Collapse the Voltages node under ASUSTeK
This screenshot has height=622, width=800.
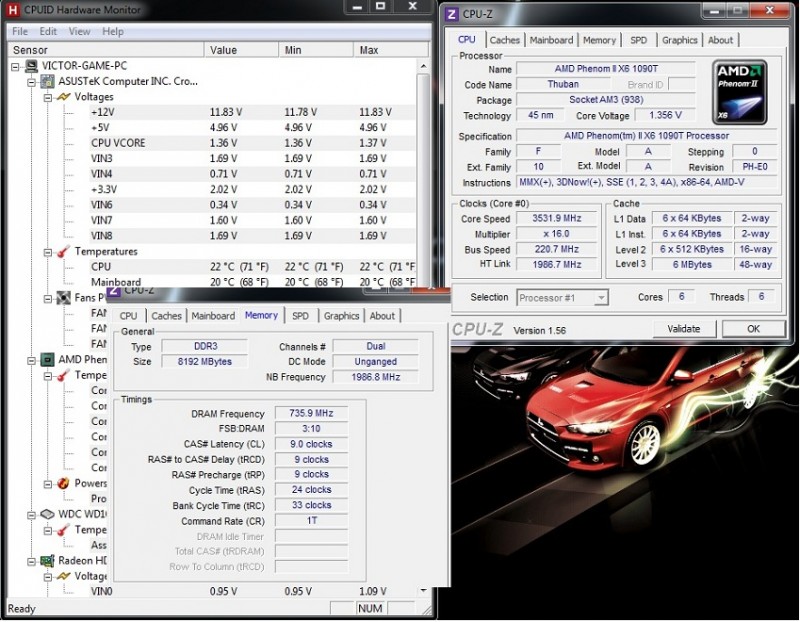click(x=47, y=97)
